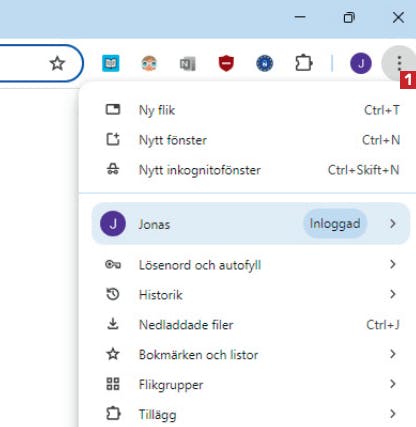This screenshot has height=427, width=416.
Task: Expand the Historik submenu chevron
Action: point(393,294)
